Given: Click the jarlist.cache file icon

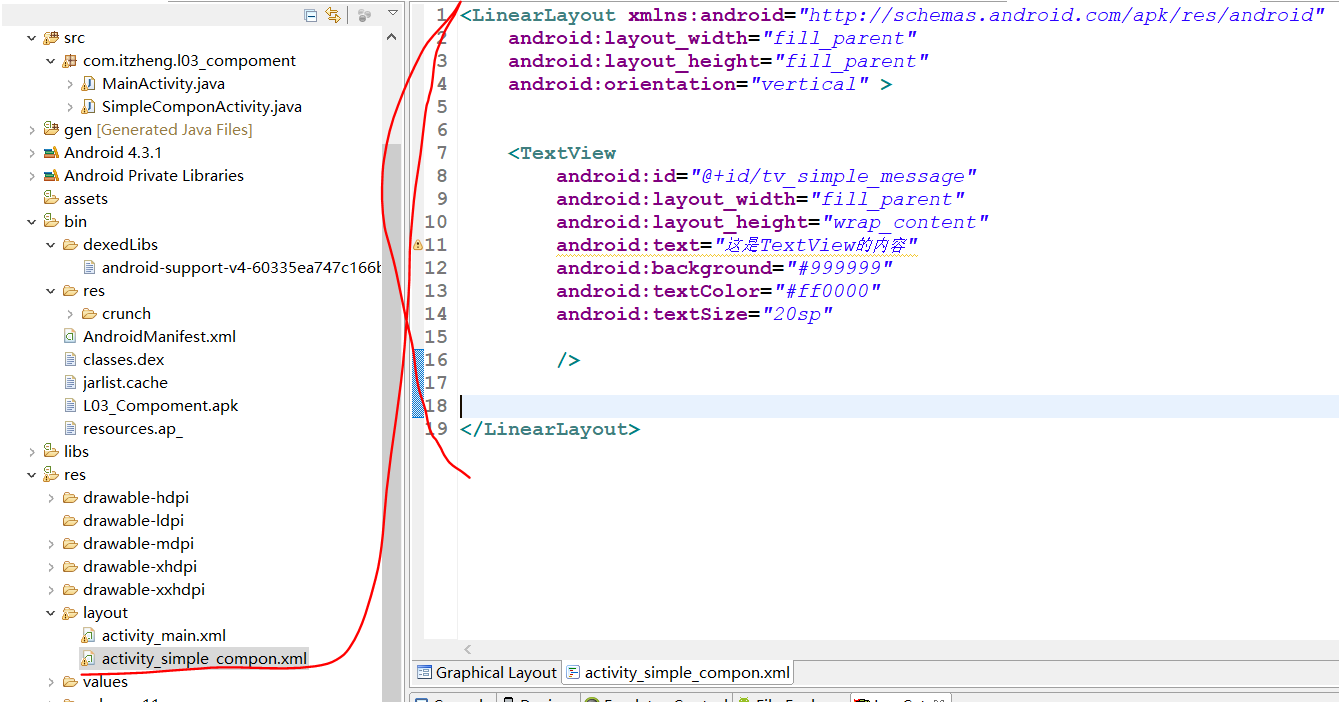Looking at the screenshot, I should click(70, 383).
